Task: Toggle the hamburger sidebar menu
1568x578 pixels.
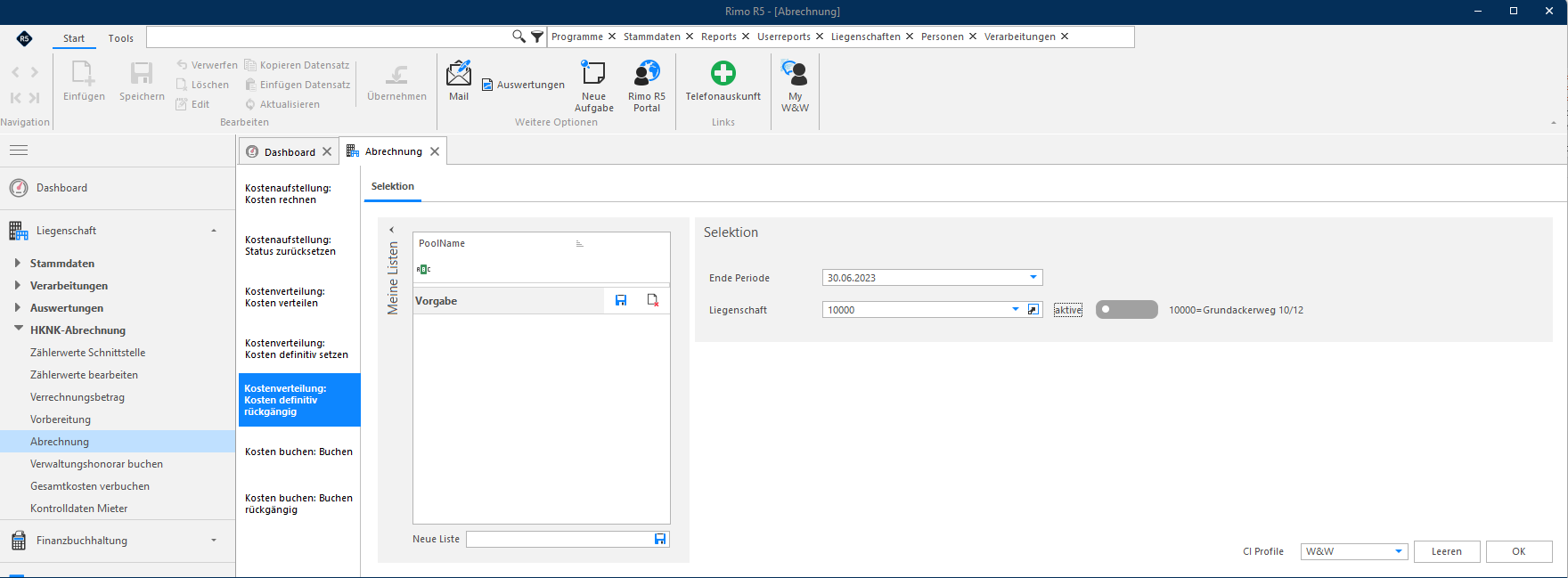Action: click(19, 150)
